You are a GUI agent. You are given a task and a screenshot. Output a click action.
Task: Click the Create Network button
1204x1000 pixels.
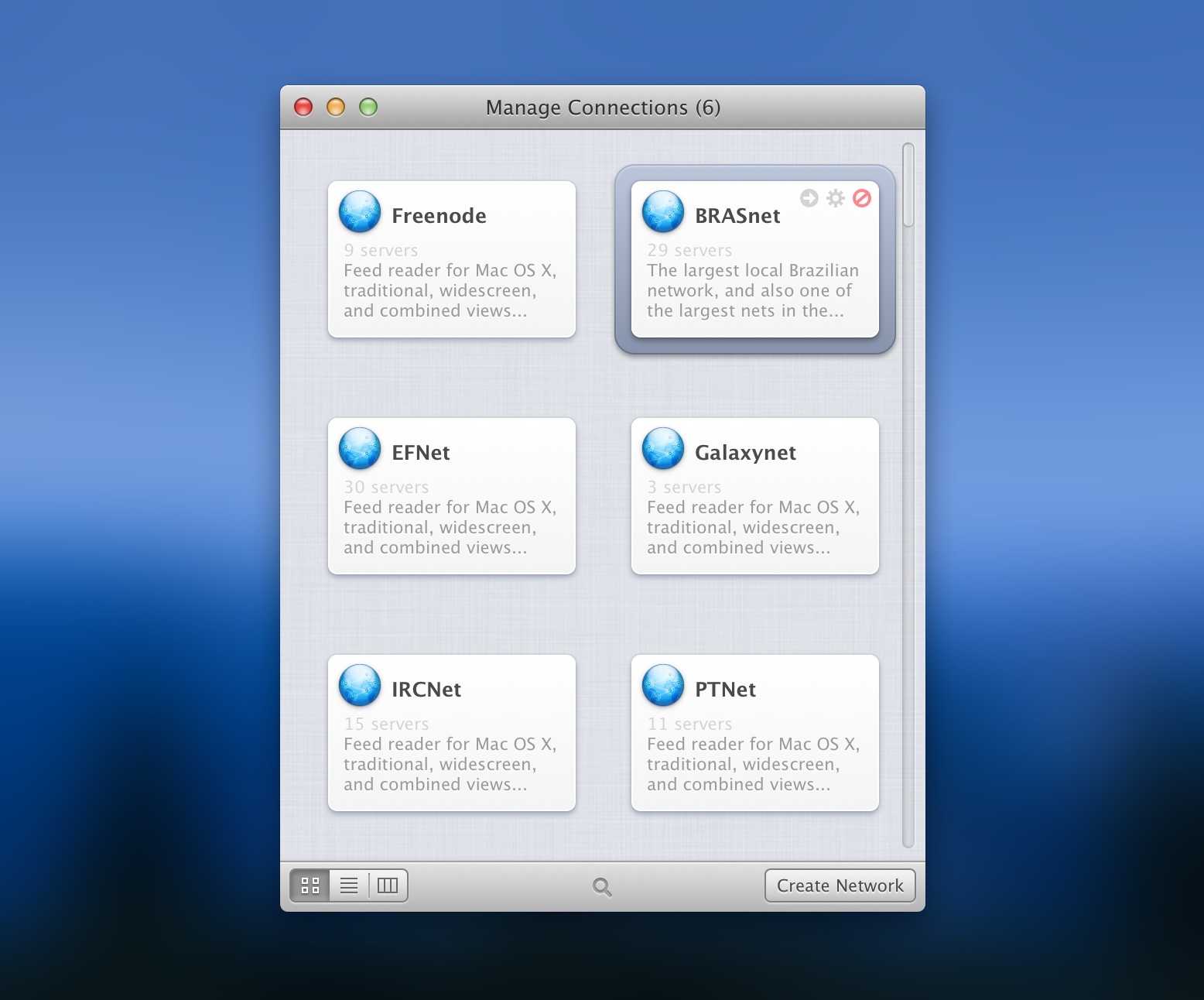click(840, 885)
